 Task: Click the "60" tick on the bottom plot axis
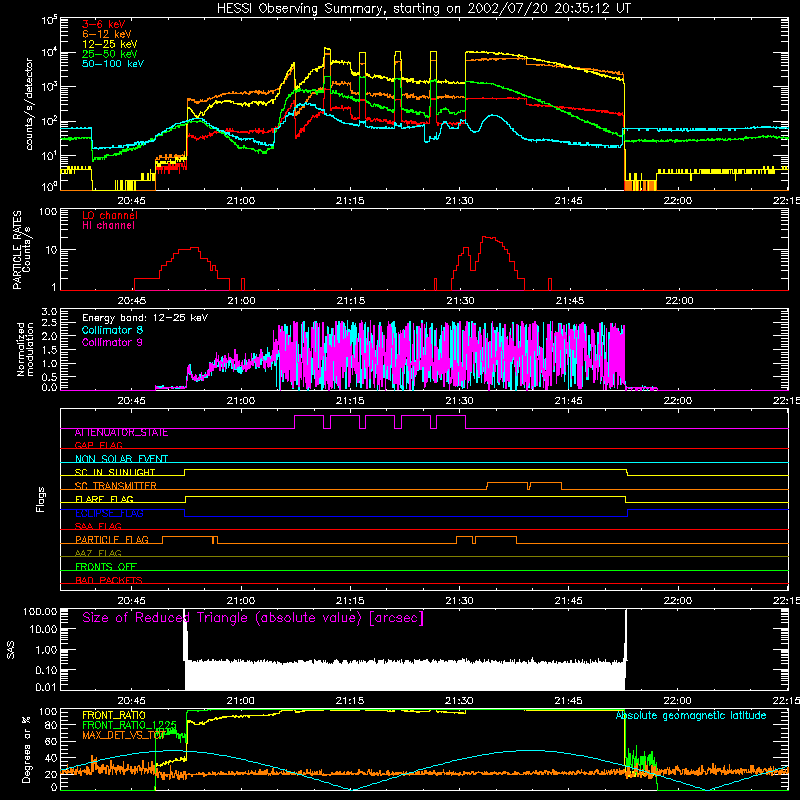(x=52, y=741)
